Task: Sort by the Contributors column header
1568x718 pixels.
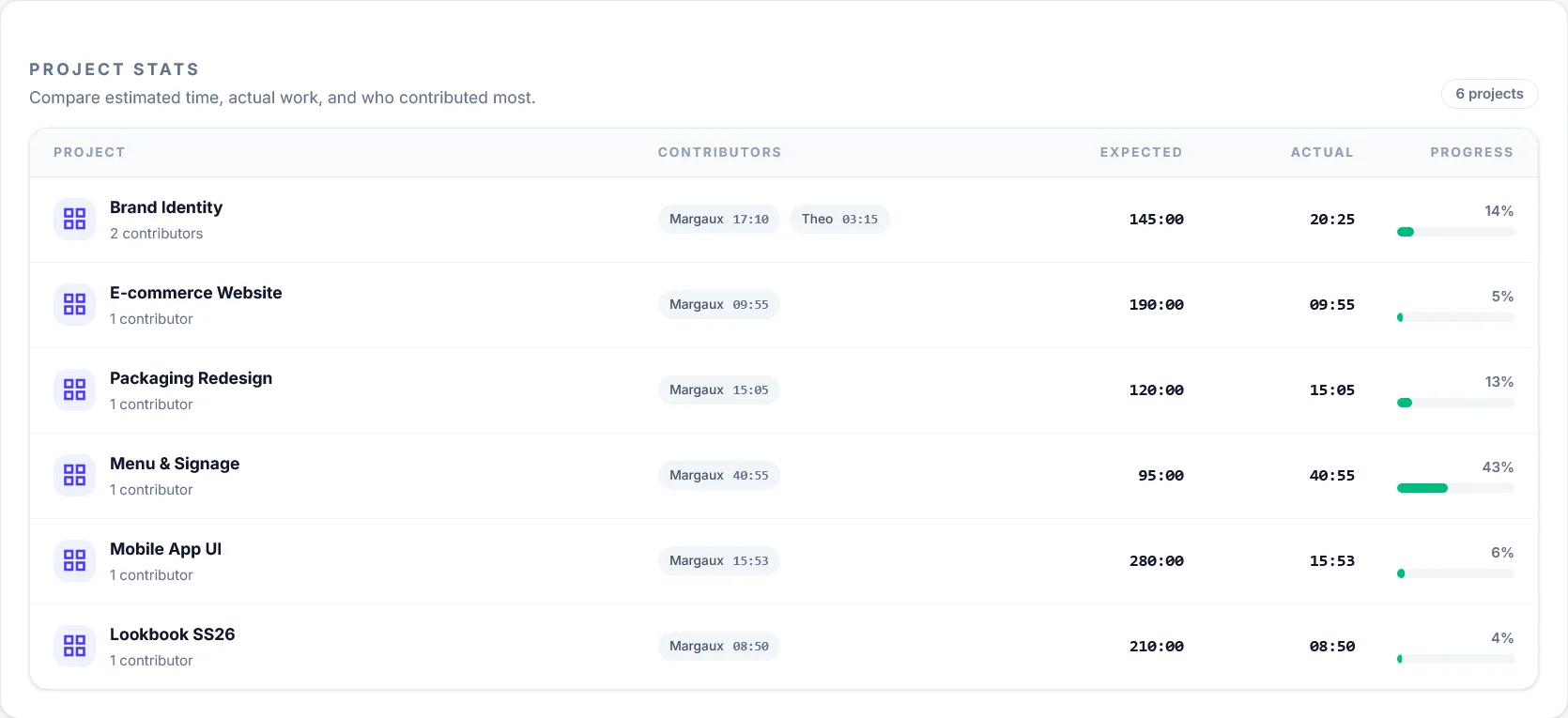Action: (x=719, y=152)
